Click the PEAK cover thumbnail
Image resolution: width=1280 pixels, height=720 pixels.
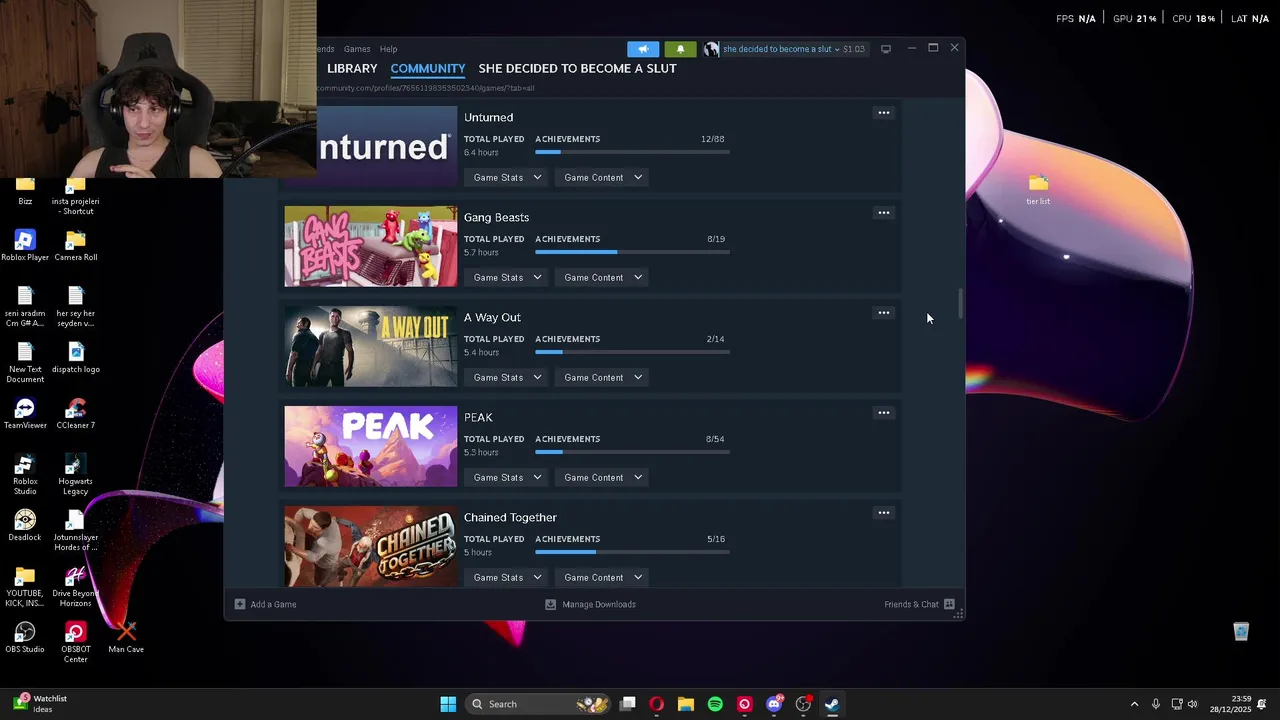[371, 447]
